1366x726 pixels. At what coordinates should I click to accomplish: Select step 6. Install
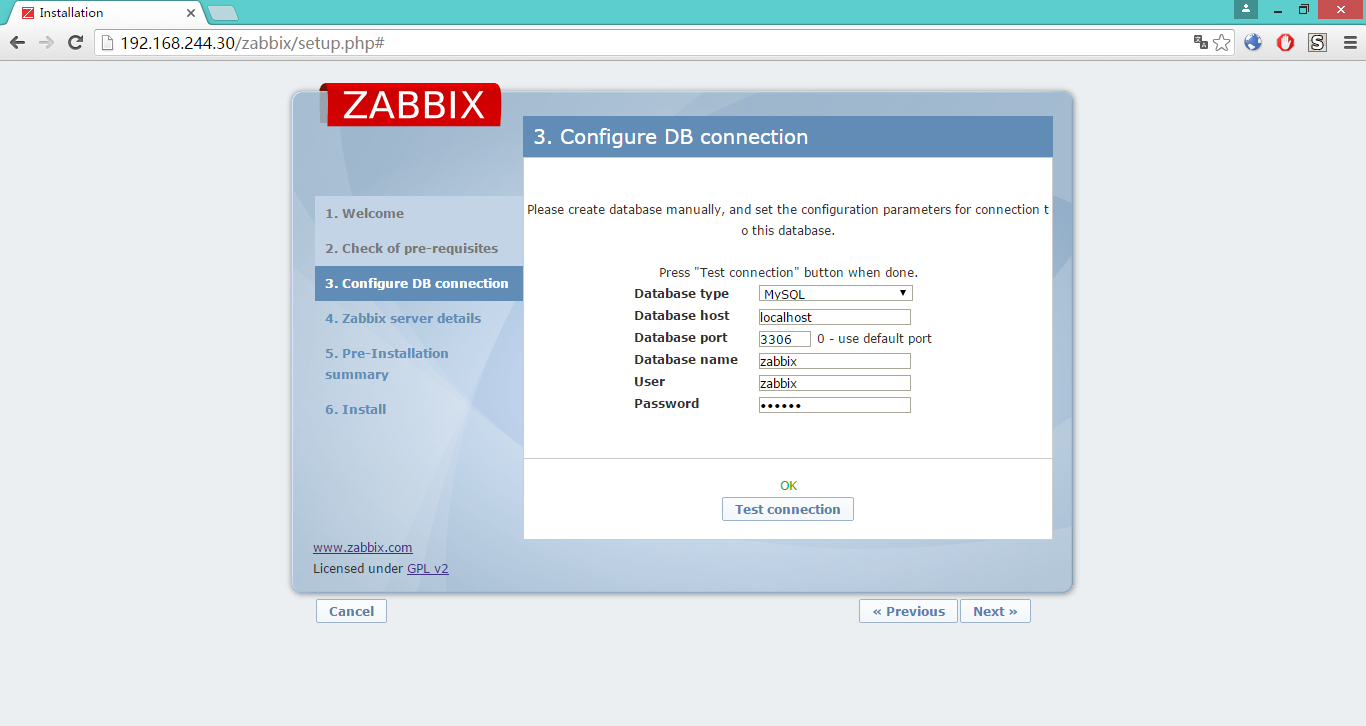pos(355,409)
